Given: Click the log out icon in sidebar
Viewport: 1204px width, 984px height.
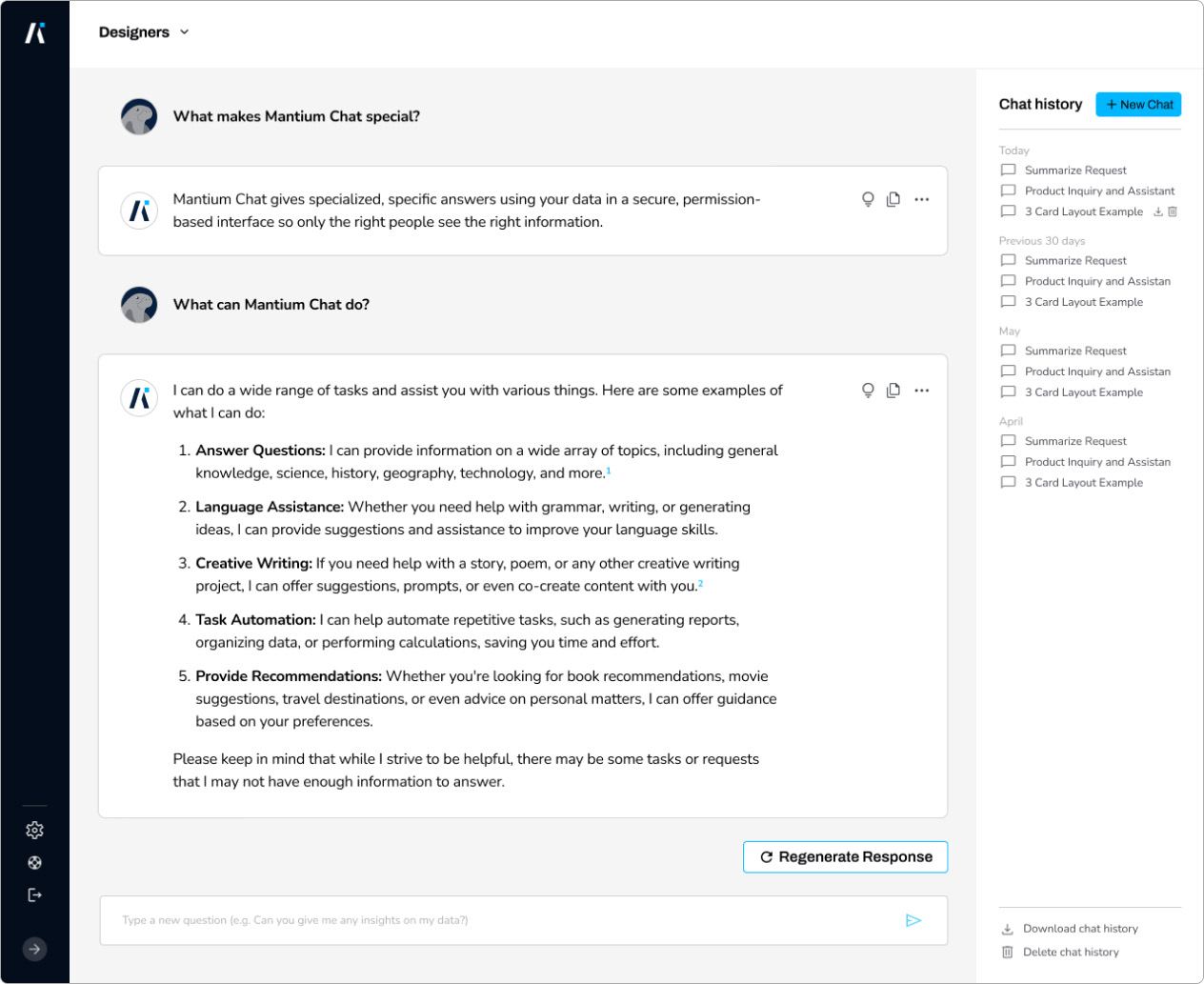Looking at the screenshot, I should click(x=34, y=894).
